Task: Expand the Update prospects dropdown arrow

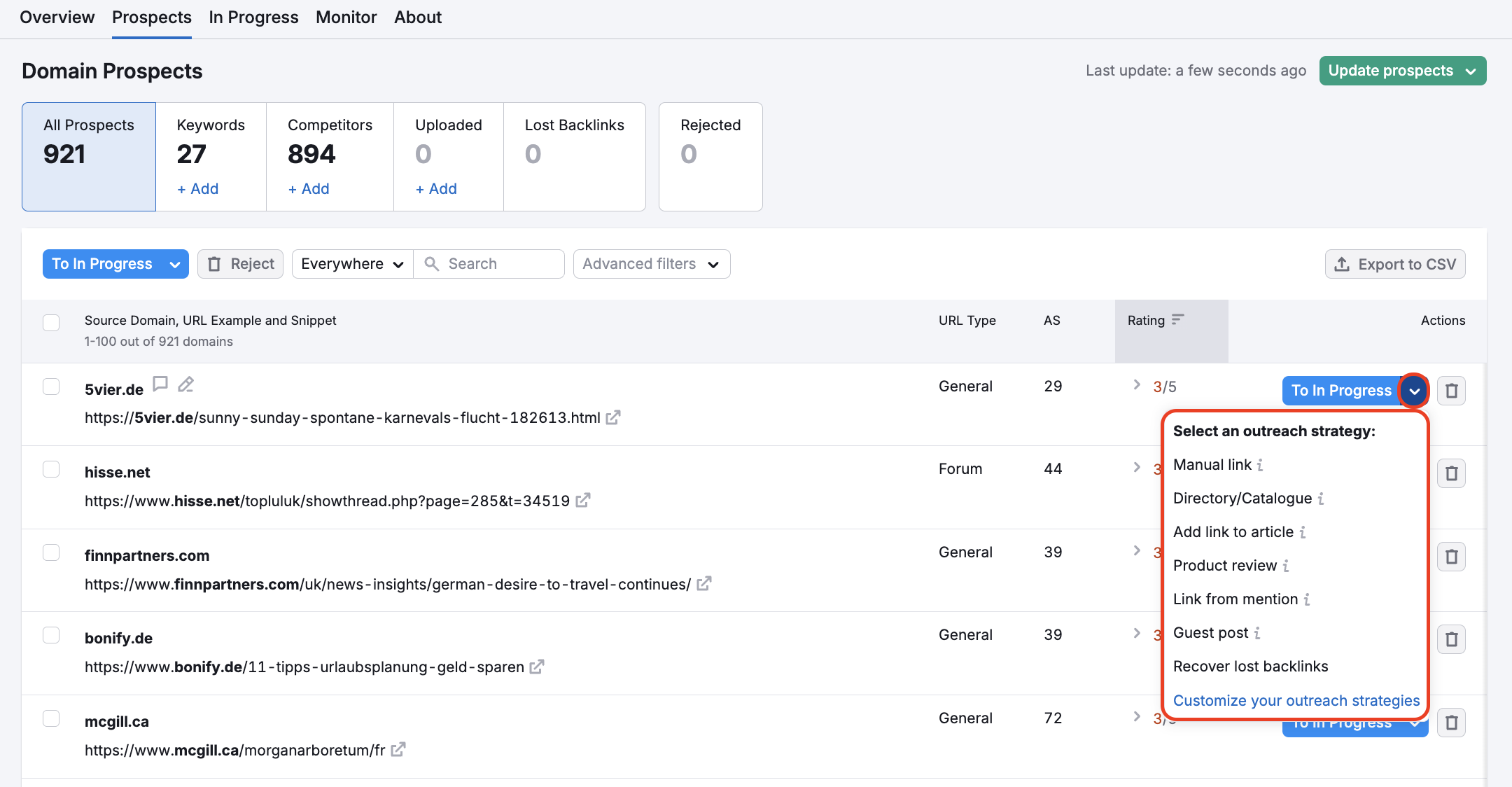Action: (x=1470, y=71)
